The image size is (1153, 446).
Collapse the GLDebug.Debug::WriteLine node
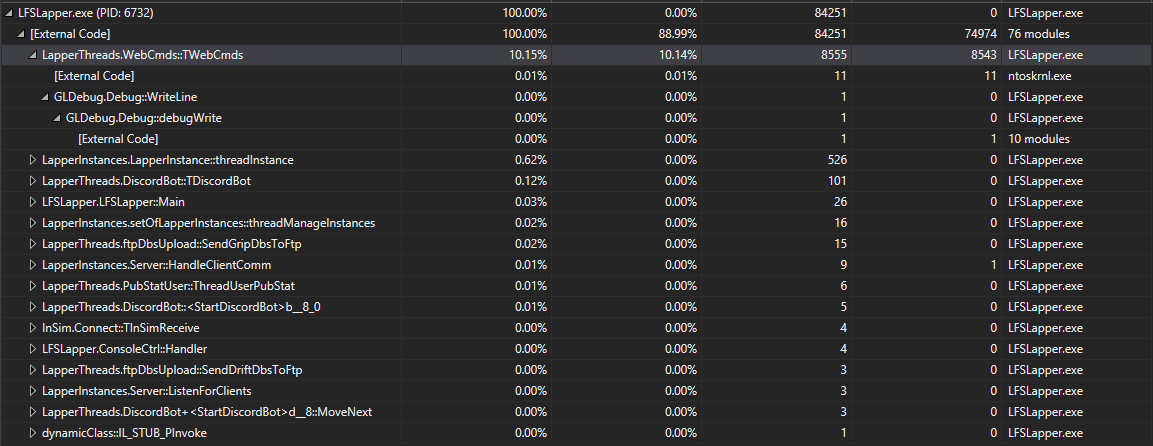coord(45,97)
